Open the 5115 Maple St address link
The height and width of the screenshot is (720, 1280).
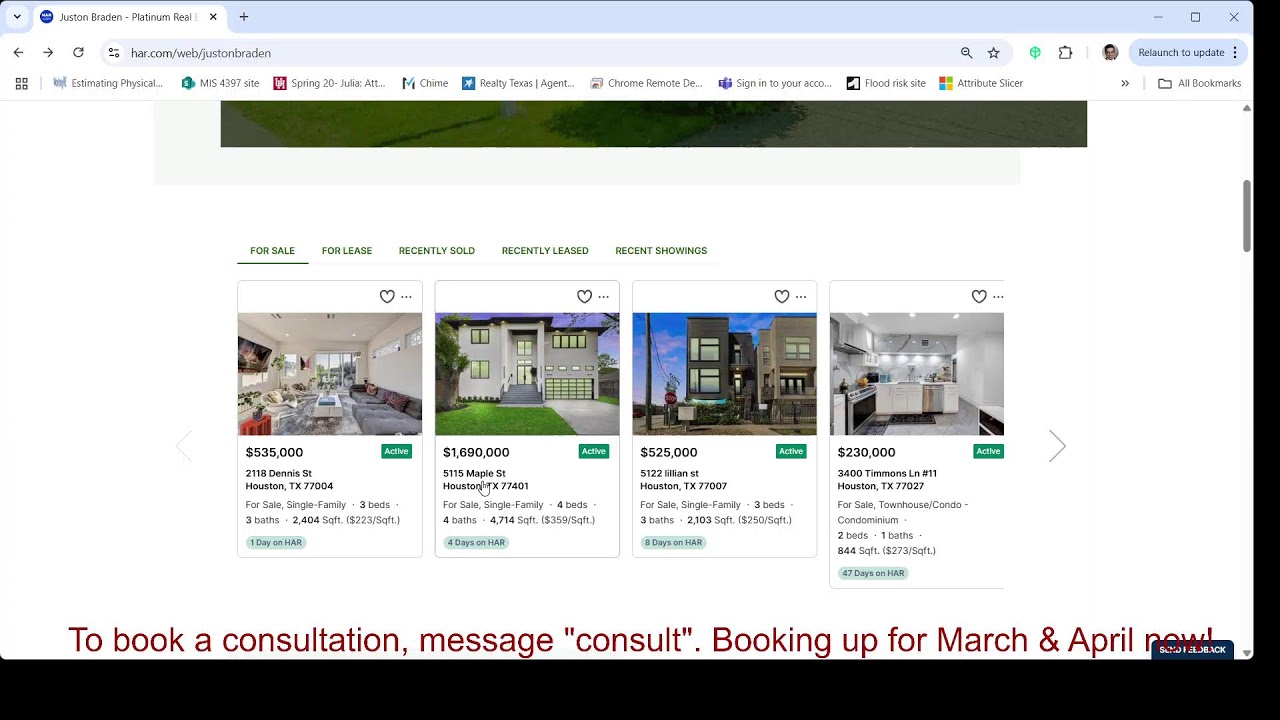pyautogui.click(x=486, y=480)
